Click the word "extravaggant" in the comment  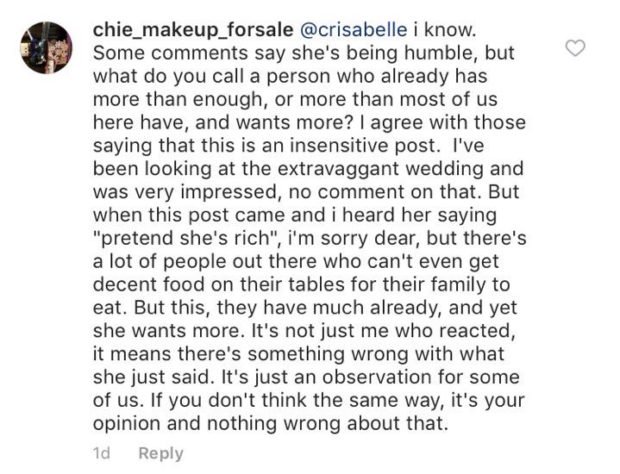click(x=338, y=169)
